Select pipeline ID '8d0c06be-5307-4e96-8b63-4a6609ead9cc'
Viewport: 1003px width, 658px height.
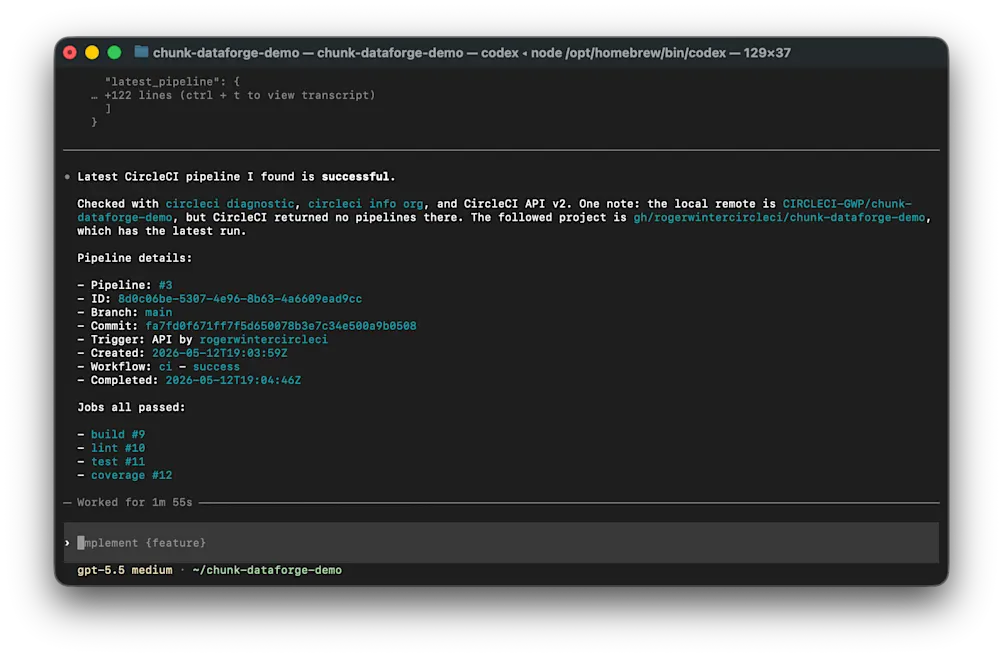click(240, 299)
